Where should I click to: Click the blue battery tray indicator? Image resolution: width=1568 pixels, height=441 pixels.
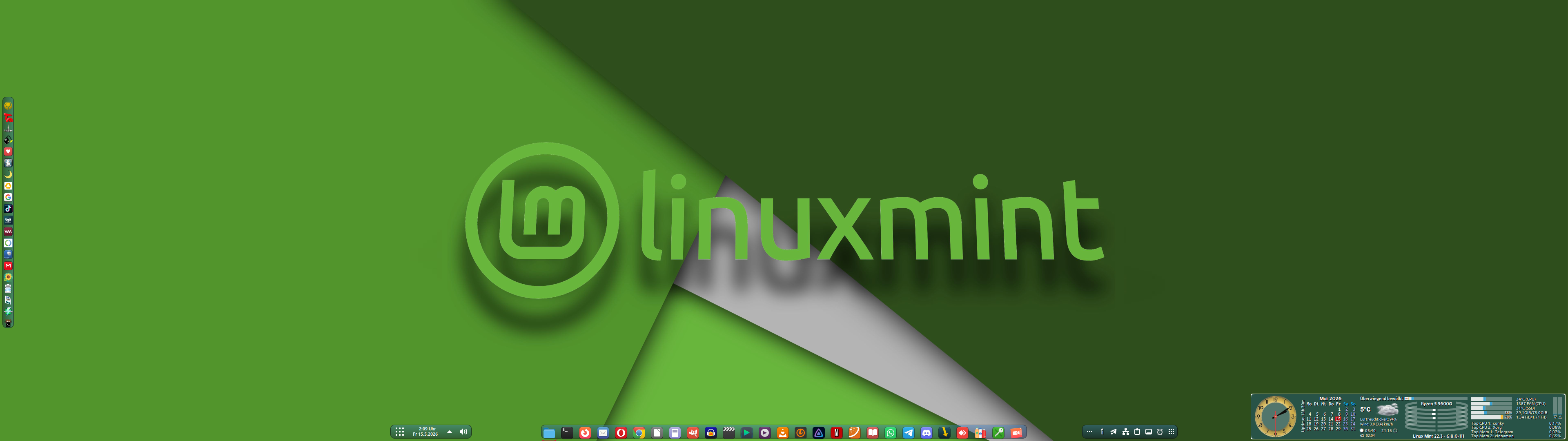click(1102, 432)
